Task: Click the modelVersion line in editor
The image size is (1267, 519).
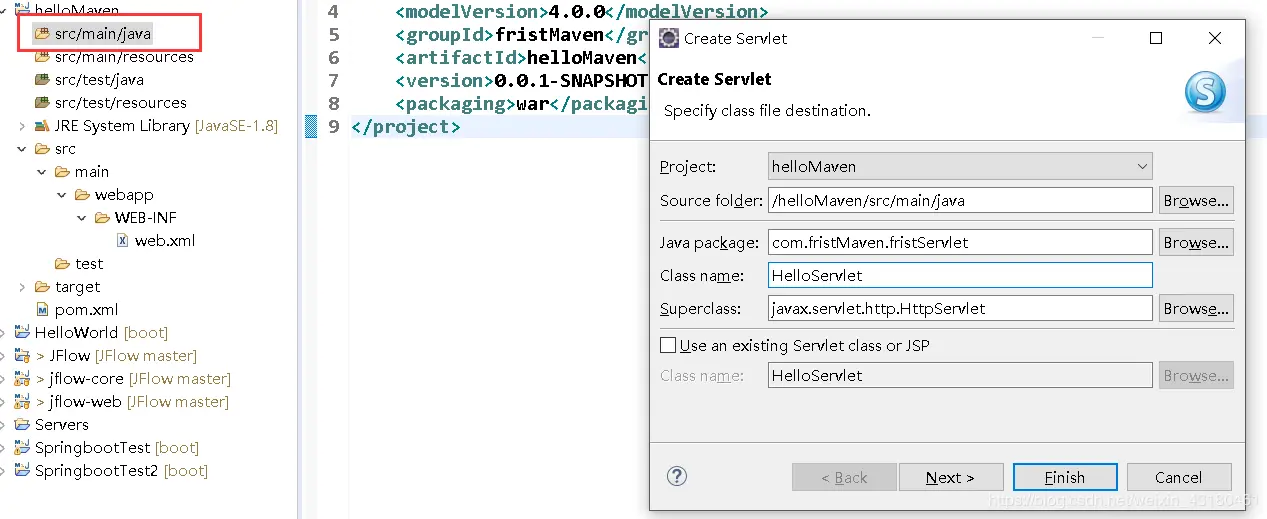Action: tap(581, 12)
